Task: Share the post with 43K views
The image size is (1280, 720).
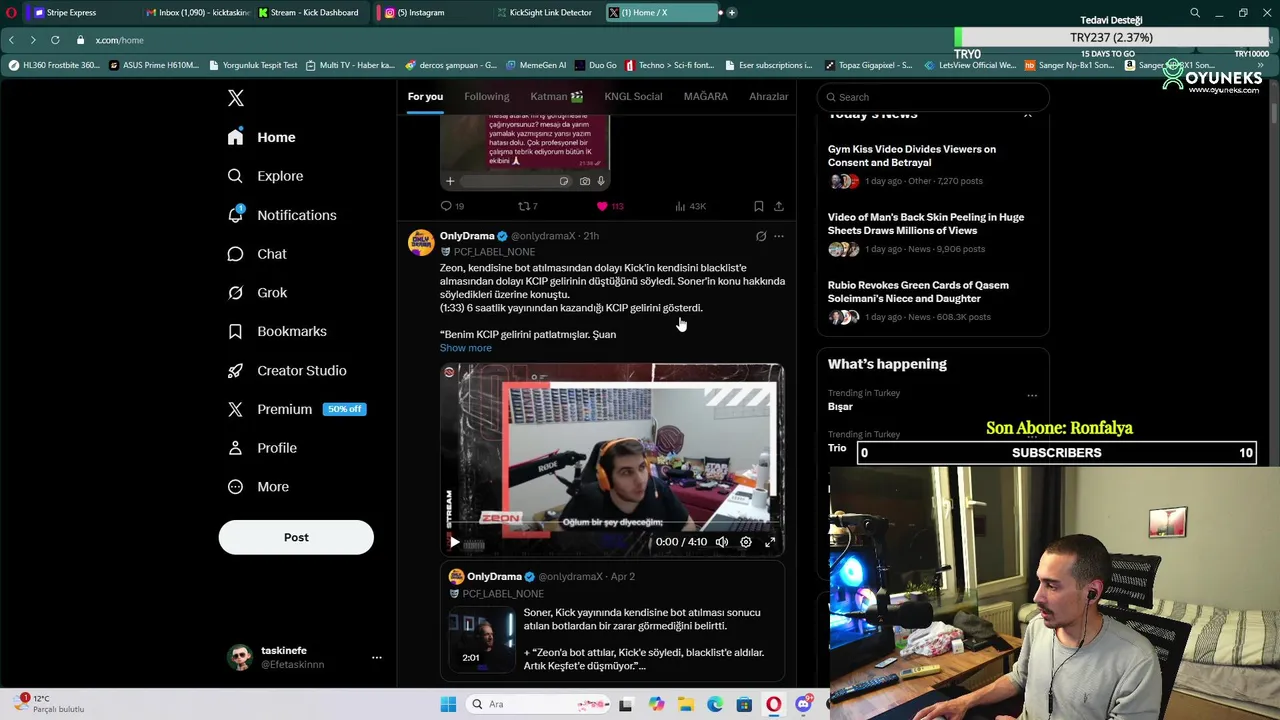Action: [779, 206]
